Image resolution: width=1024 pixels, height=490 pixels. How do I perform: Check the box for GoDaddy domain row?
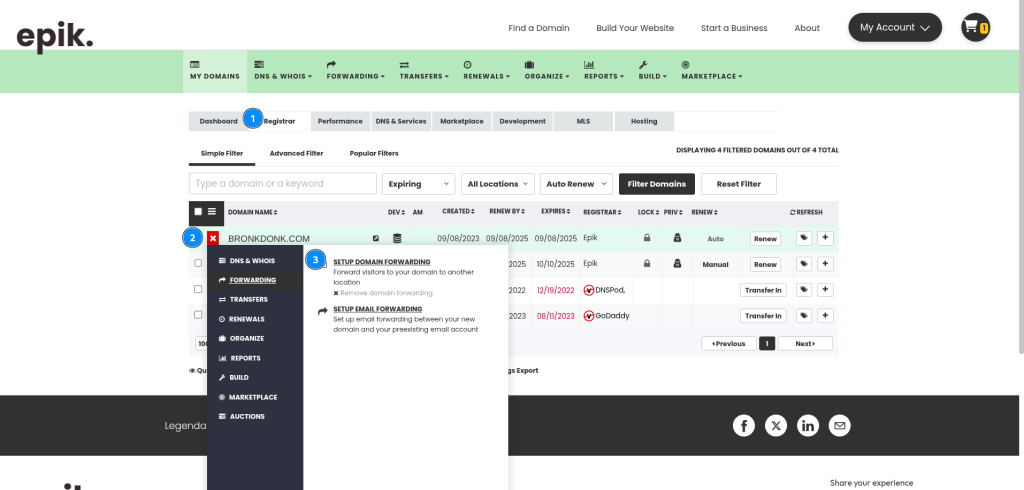click(198, 315)
